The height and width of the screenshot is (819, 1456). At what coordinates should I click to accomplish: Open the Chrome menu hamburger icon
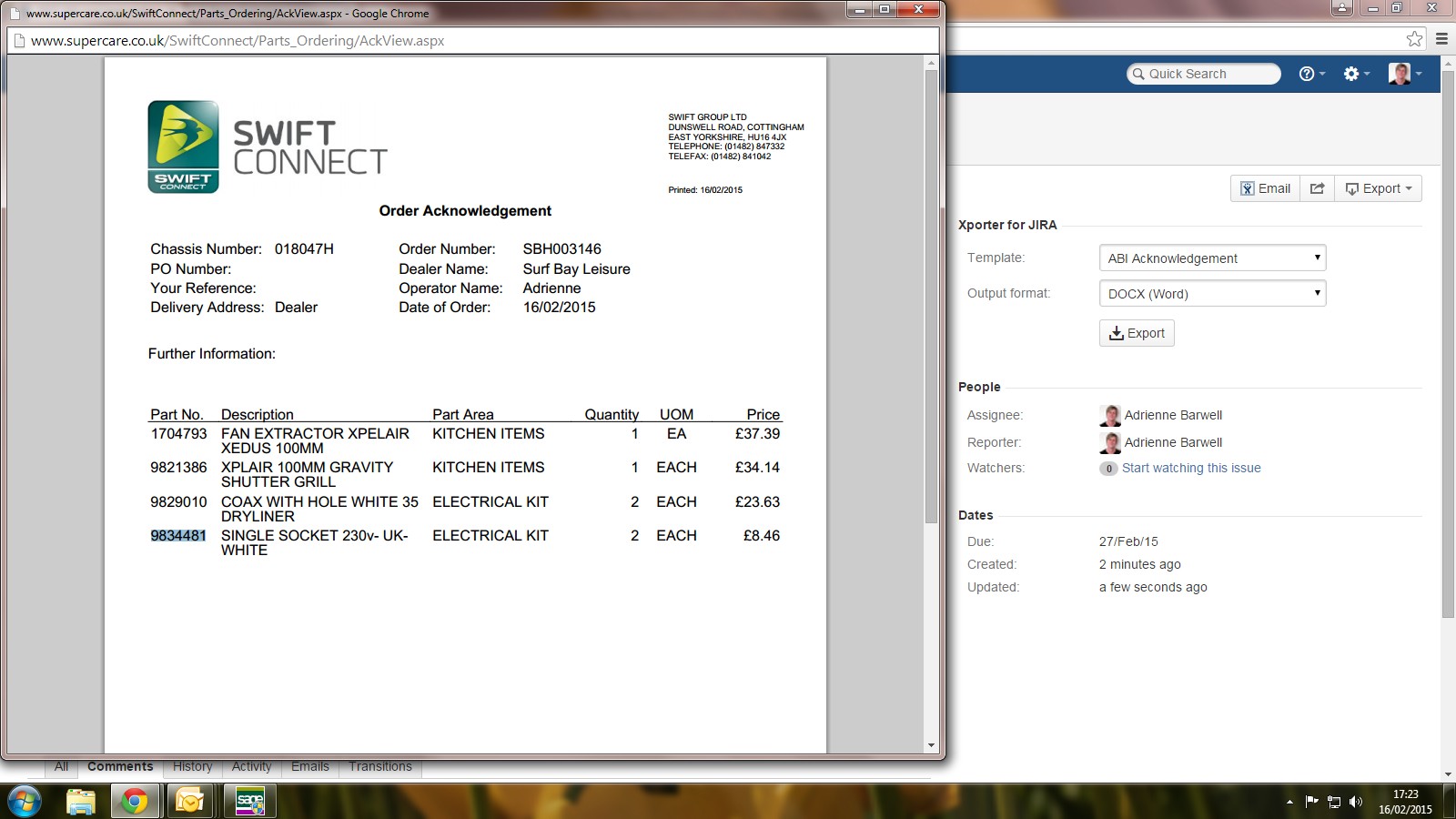coord(1441,38)
